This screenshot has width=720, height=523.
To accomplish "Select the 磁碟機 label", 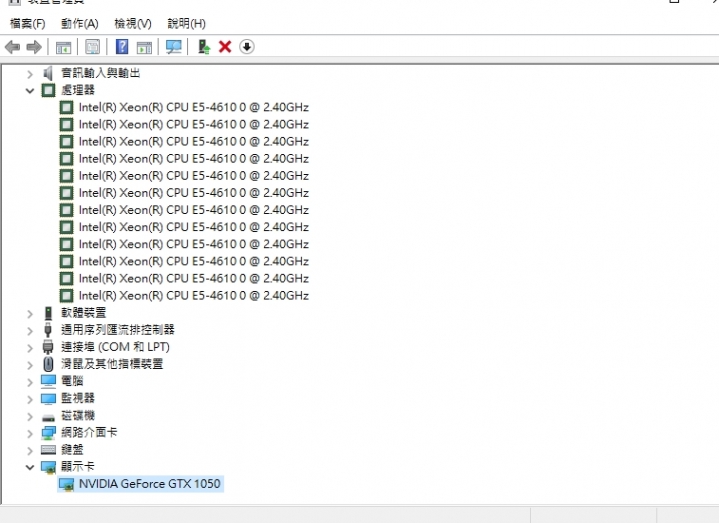I will pos(78,416).
